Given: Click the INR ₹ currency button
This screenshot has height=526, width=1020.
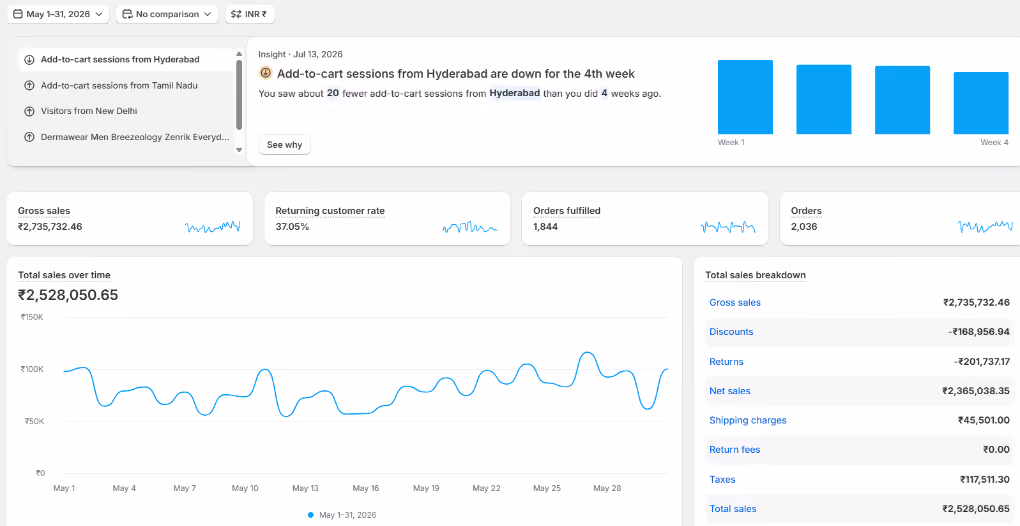Looking at the screenshot, I should click(250, 14).
